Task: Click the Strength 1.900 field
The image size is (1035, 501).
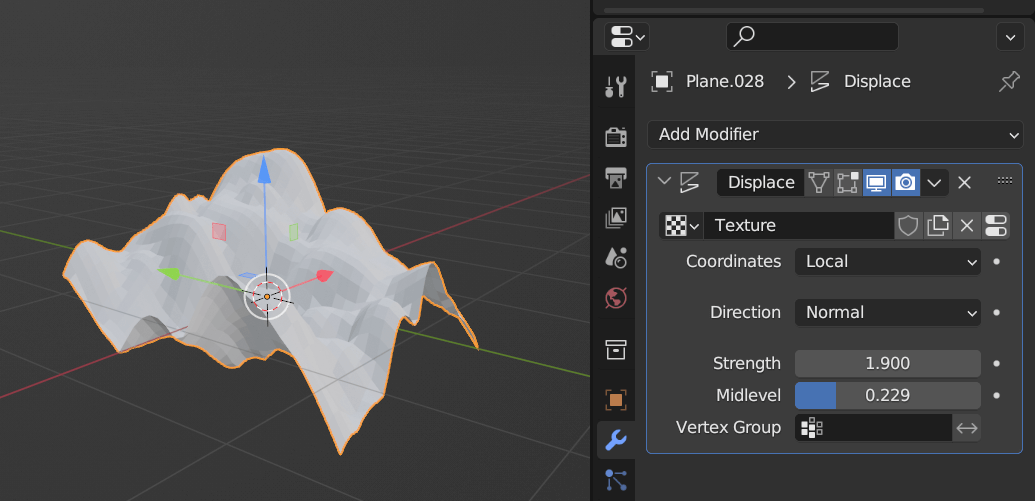Action: click(x=888, y=363)
